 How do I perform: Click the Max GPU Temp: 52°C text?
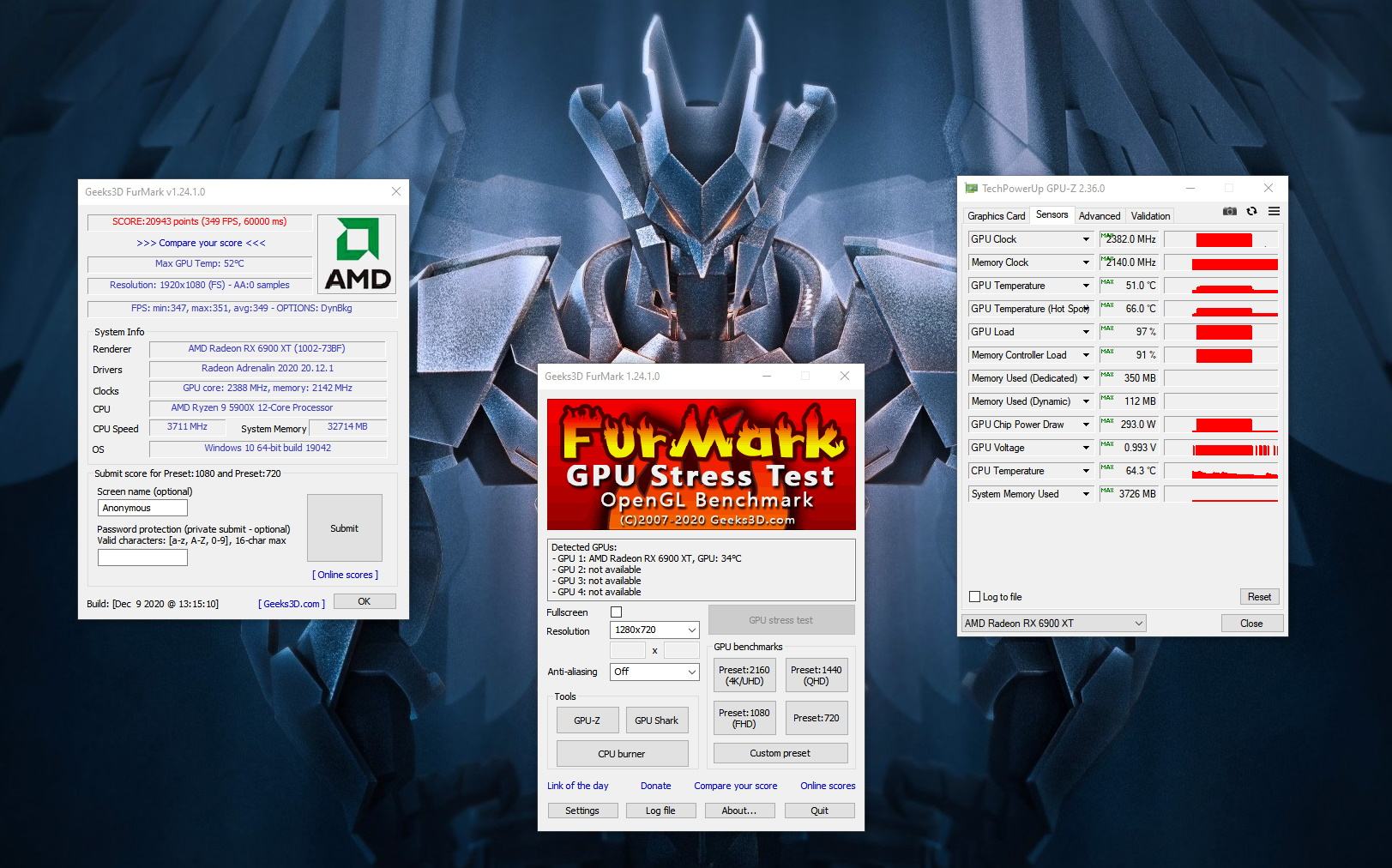[x=200, y=263]
